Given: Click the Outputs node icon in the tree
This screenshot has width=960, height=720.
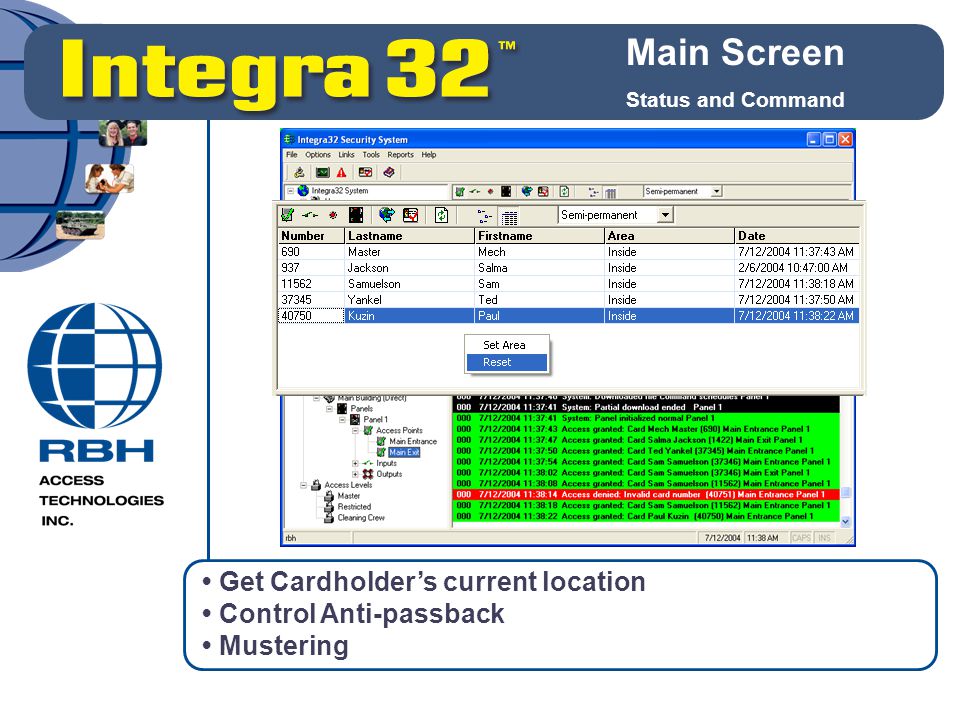Looking at the screenshot, I should pyautogui.click(x=368, y=474).
